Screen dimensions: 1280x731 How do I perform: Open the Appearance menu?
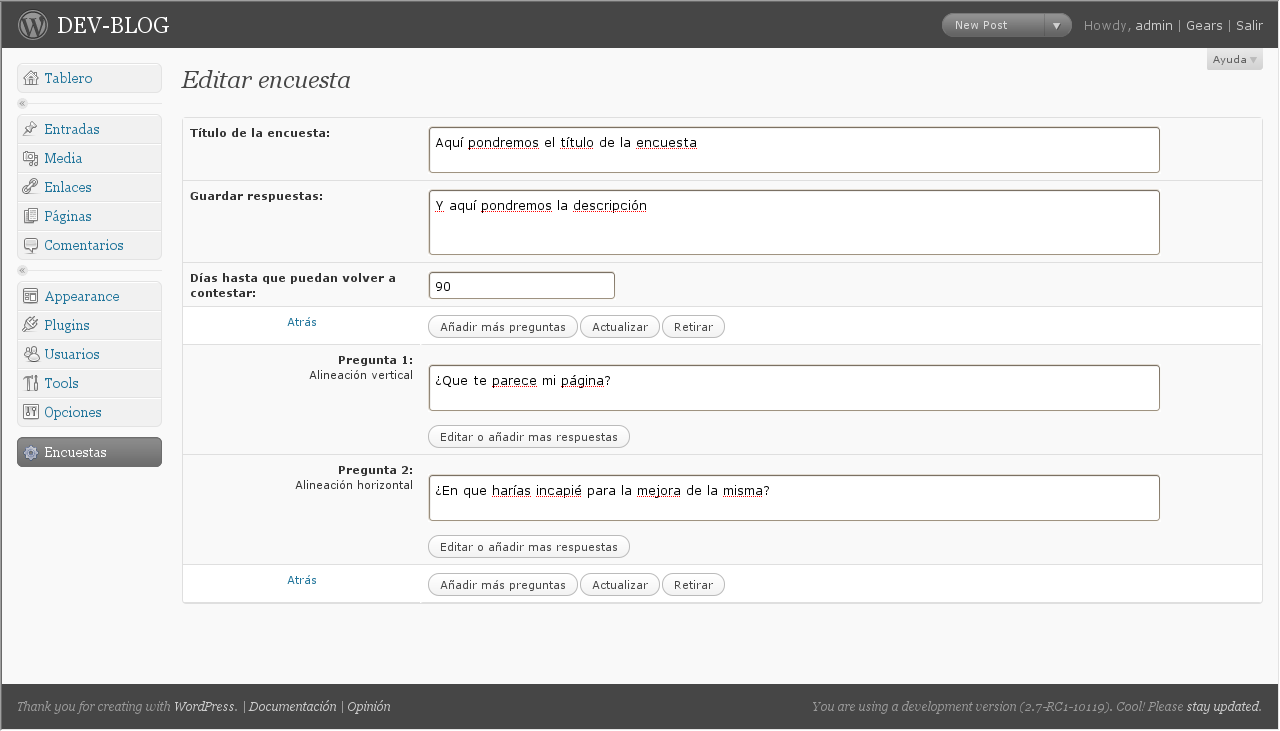(x=81, y=296)
